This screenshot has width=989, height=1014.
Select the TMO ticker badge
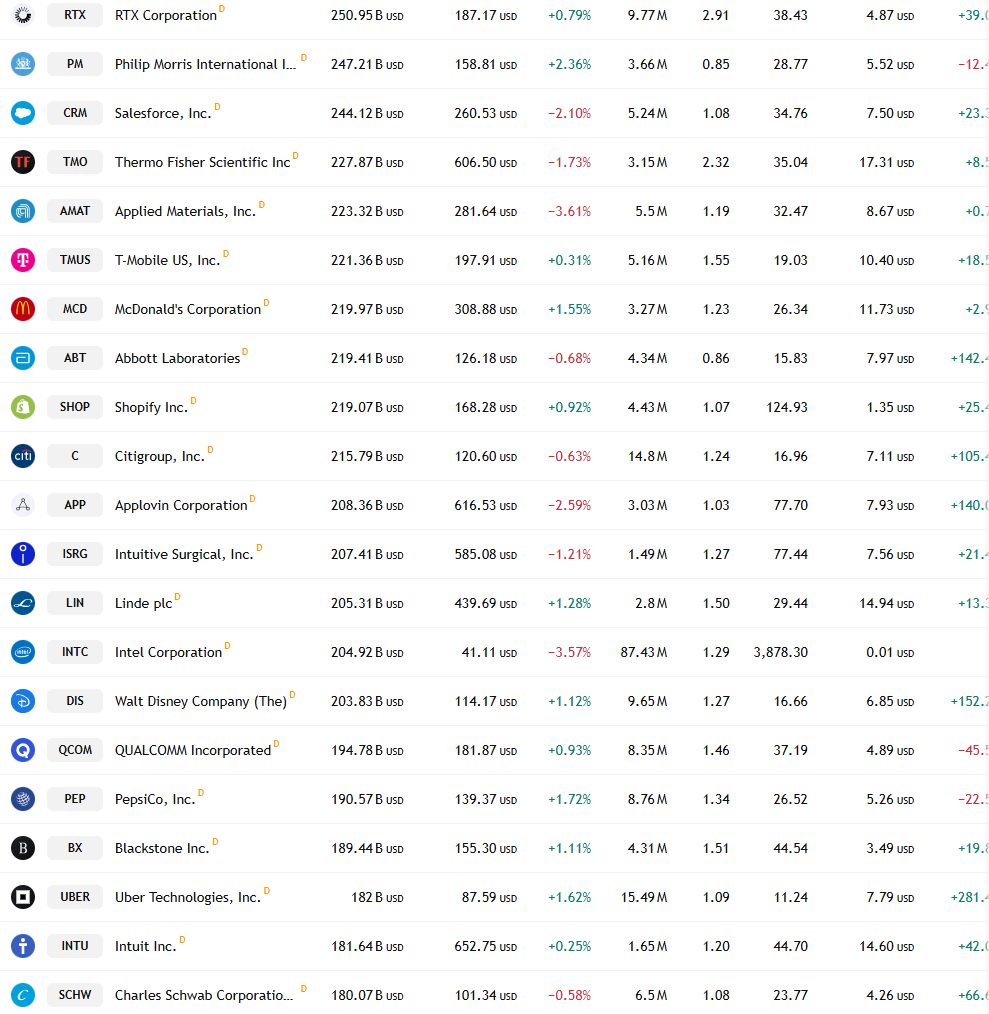75,162
